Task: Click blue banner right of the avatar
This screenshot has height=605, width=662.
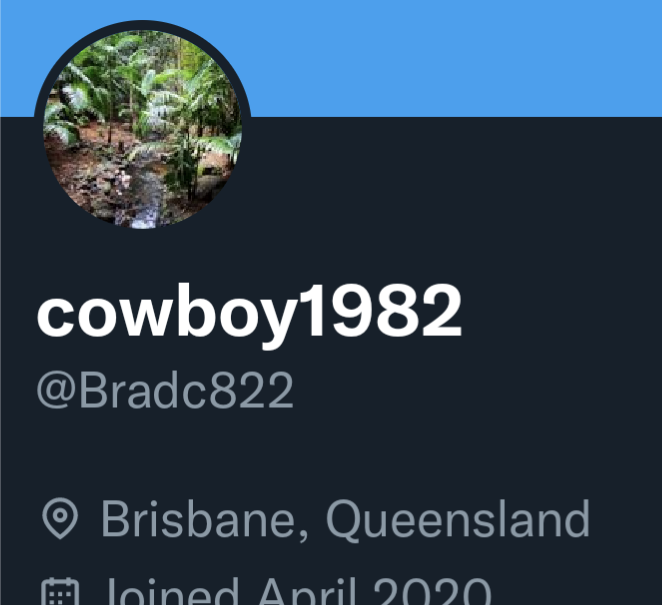Action: 456,58
